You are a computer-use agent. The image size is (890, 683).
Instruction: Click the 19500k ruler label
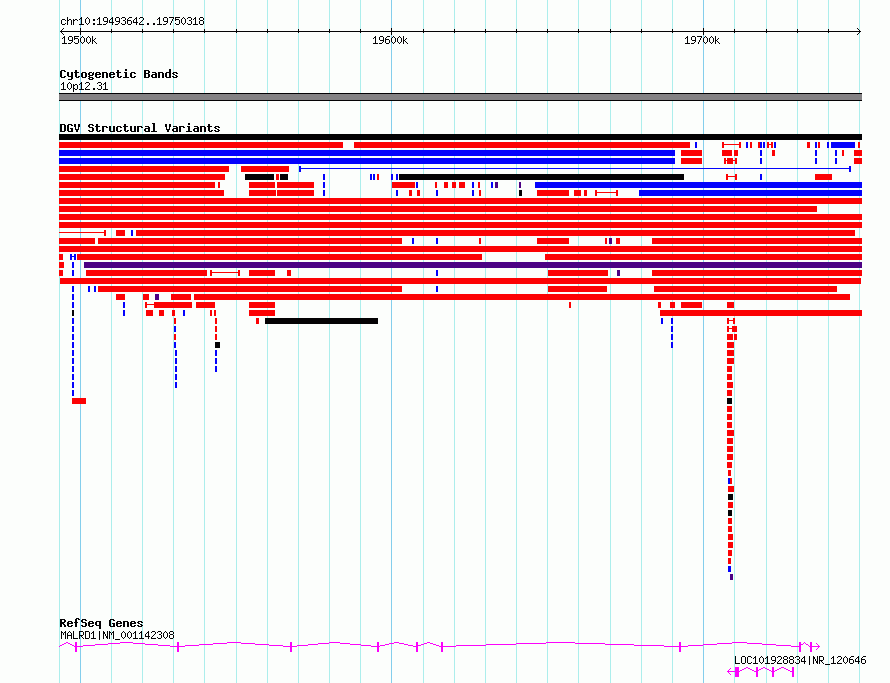(79, 40)
